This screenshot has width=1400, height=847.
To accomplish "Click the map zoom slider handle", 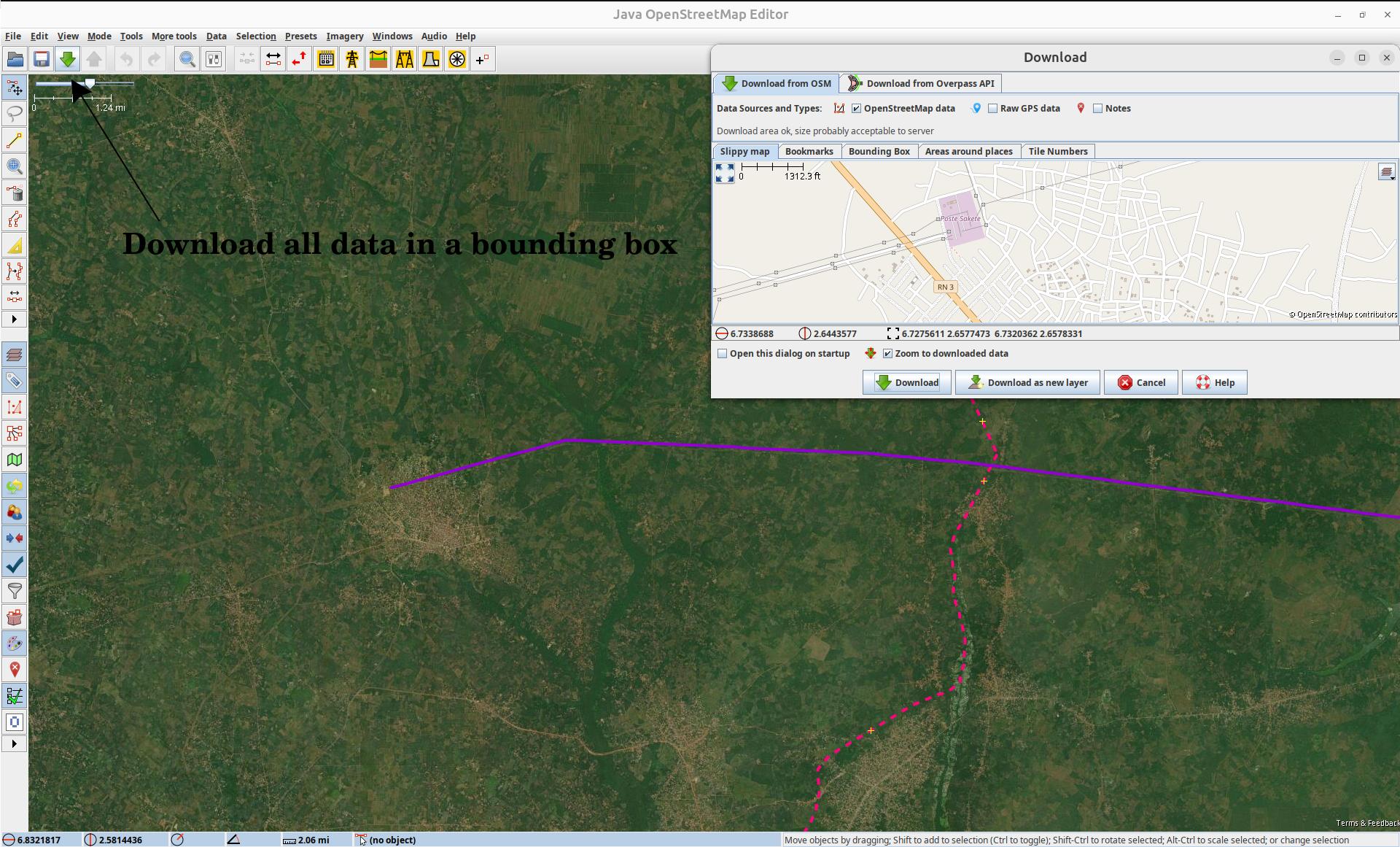I will [x=90, y=84].
